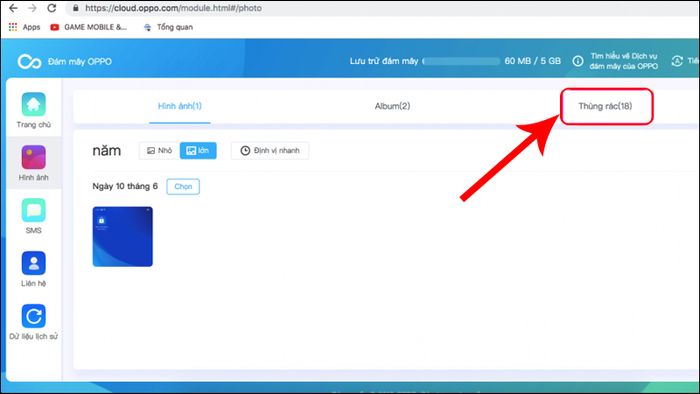Open Dữ liệu lịch sử history icon

click(33, 316)
